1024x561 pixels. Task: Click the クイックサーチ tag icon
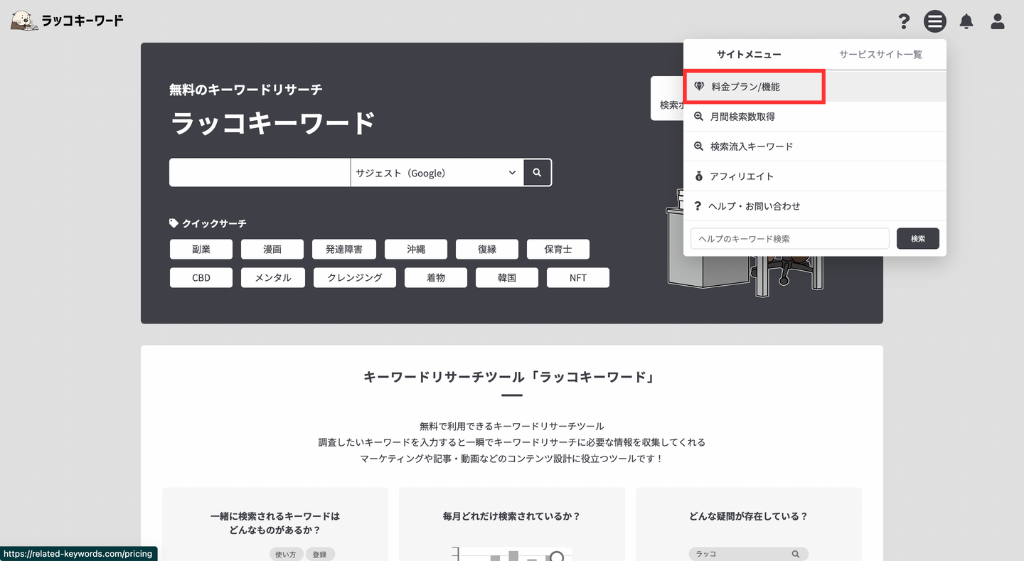(x=174, y=223)
